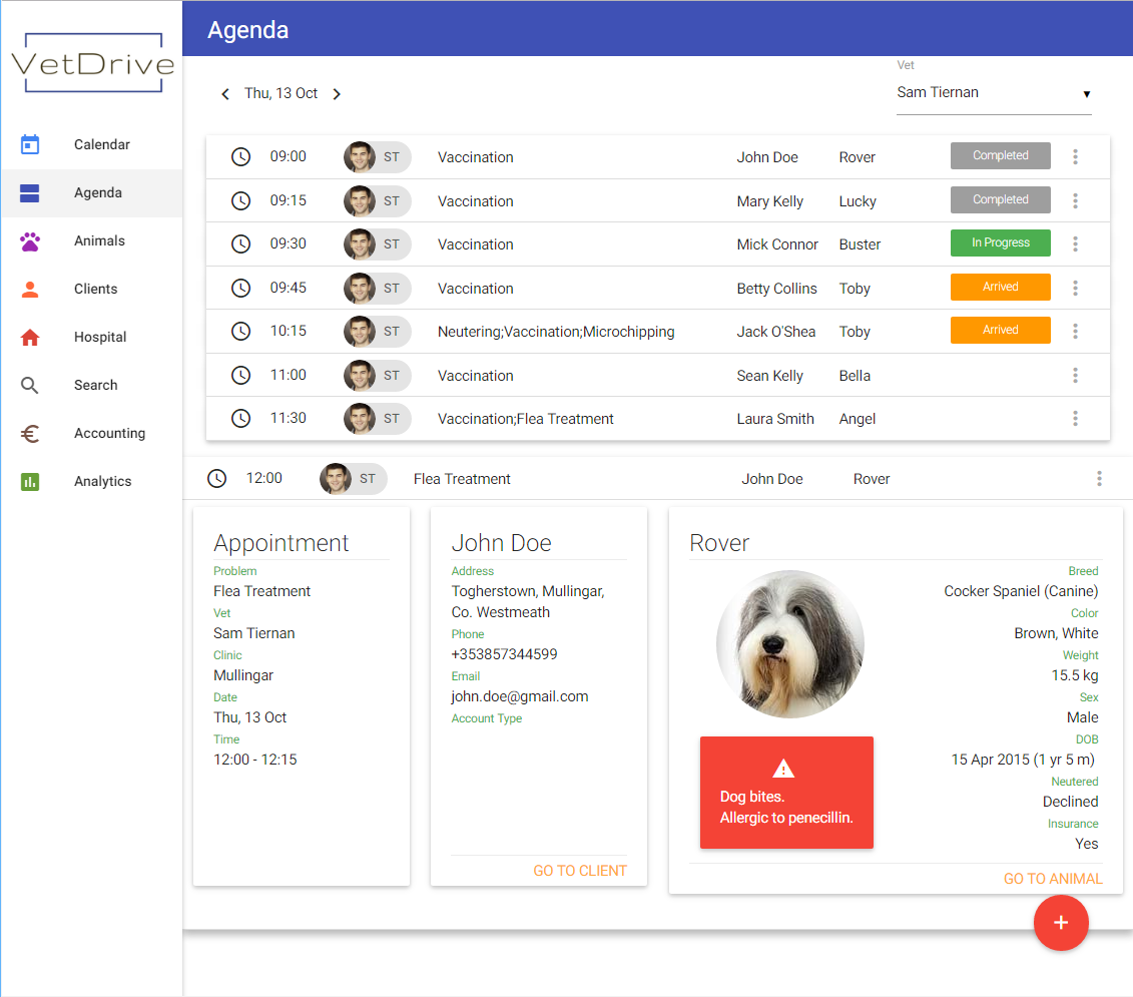The height and width of the screenshot is (997, 1133).
Task: Click the Mullingar clinic value
Action: coord(244,676)
